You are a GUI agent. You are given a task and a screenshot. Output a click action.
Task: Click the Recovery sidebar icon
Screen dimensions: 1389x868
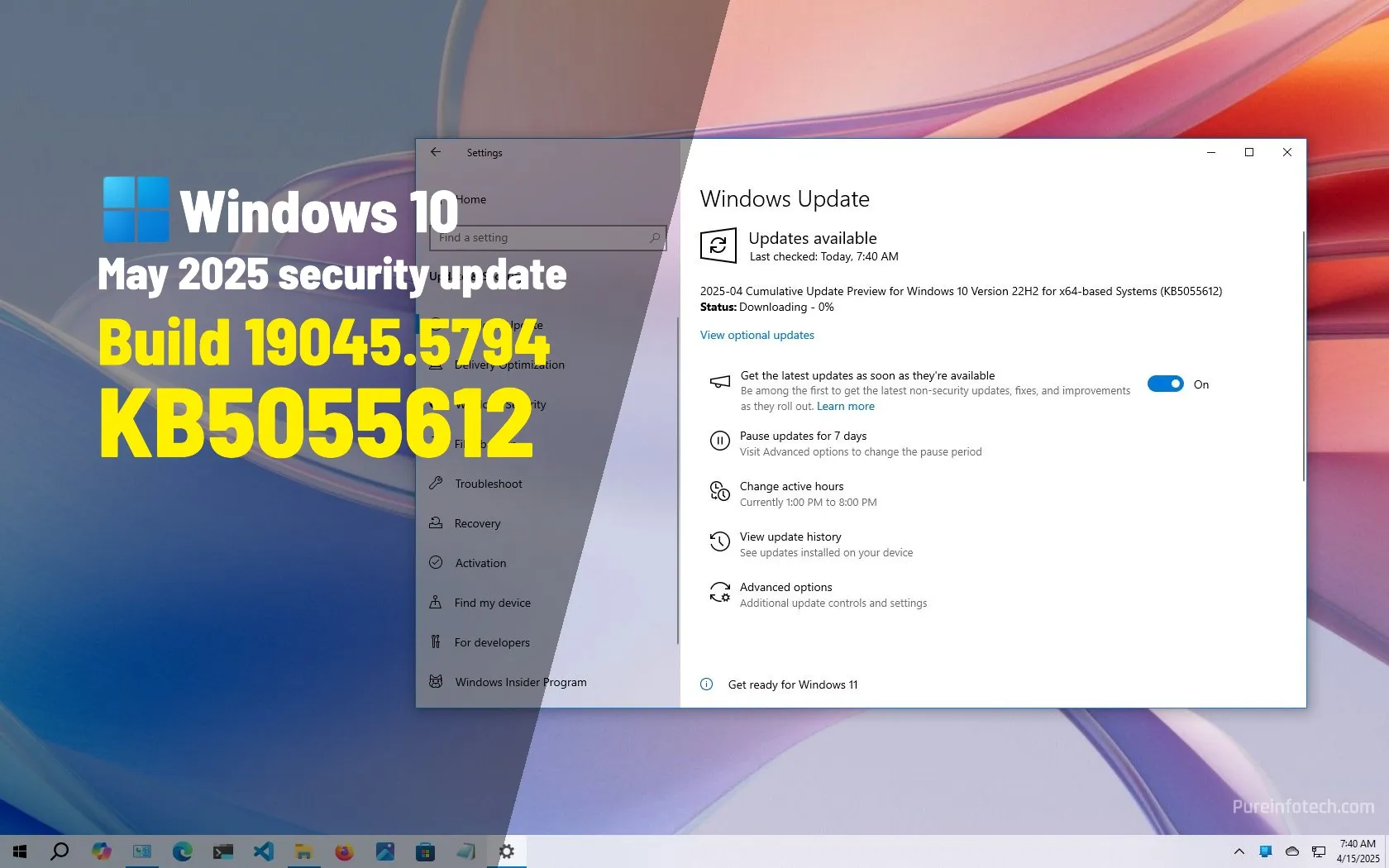pos(436,522)
